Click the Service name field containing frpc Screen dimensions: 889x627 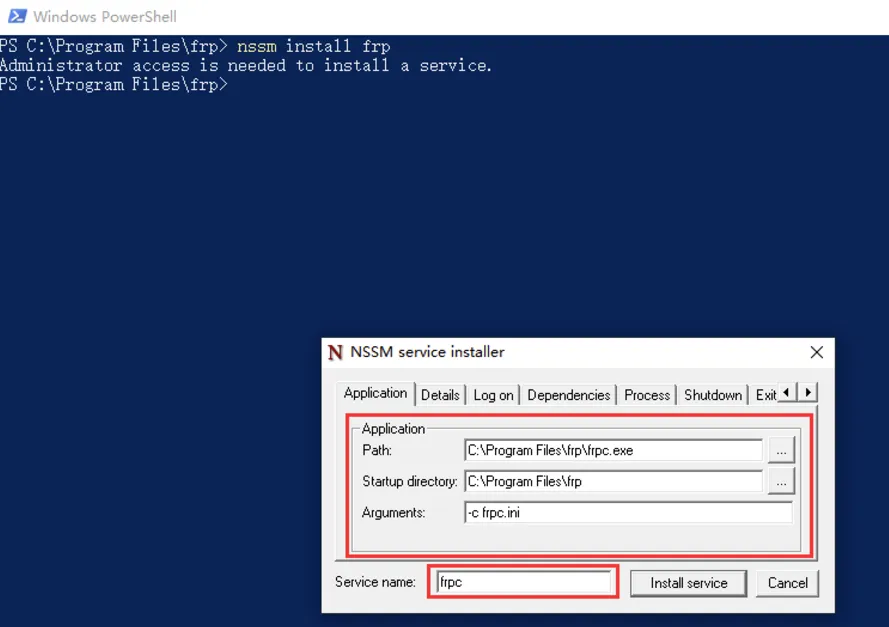click(523, 582)
